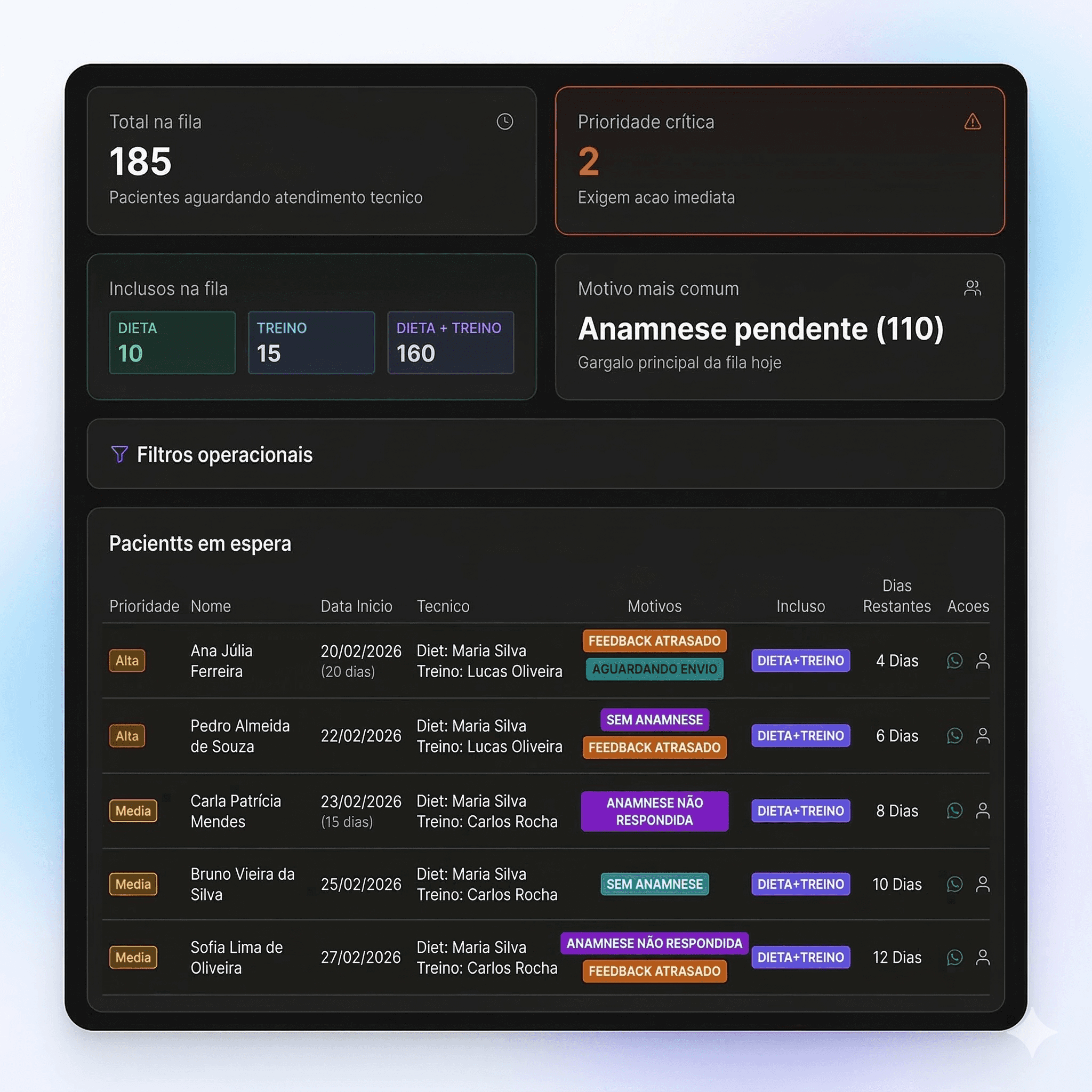
Task: Expand the Filtros operacionais panel
Action: pos(545,454)
